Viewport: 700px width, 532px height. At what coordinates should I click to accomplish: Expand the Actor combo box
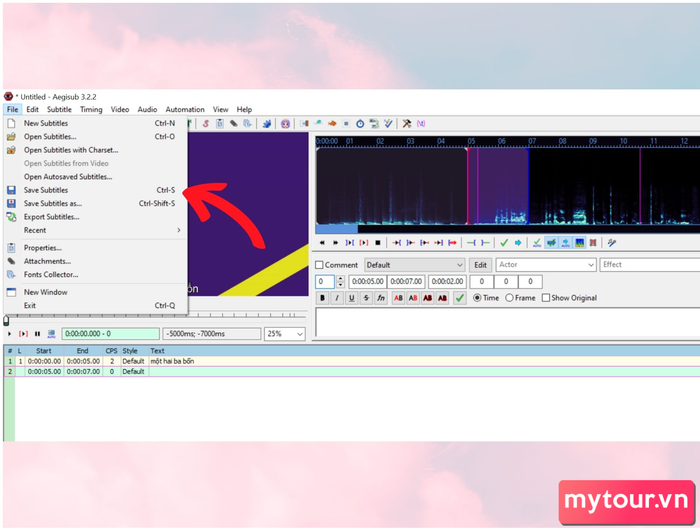coord(589,265)
